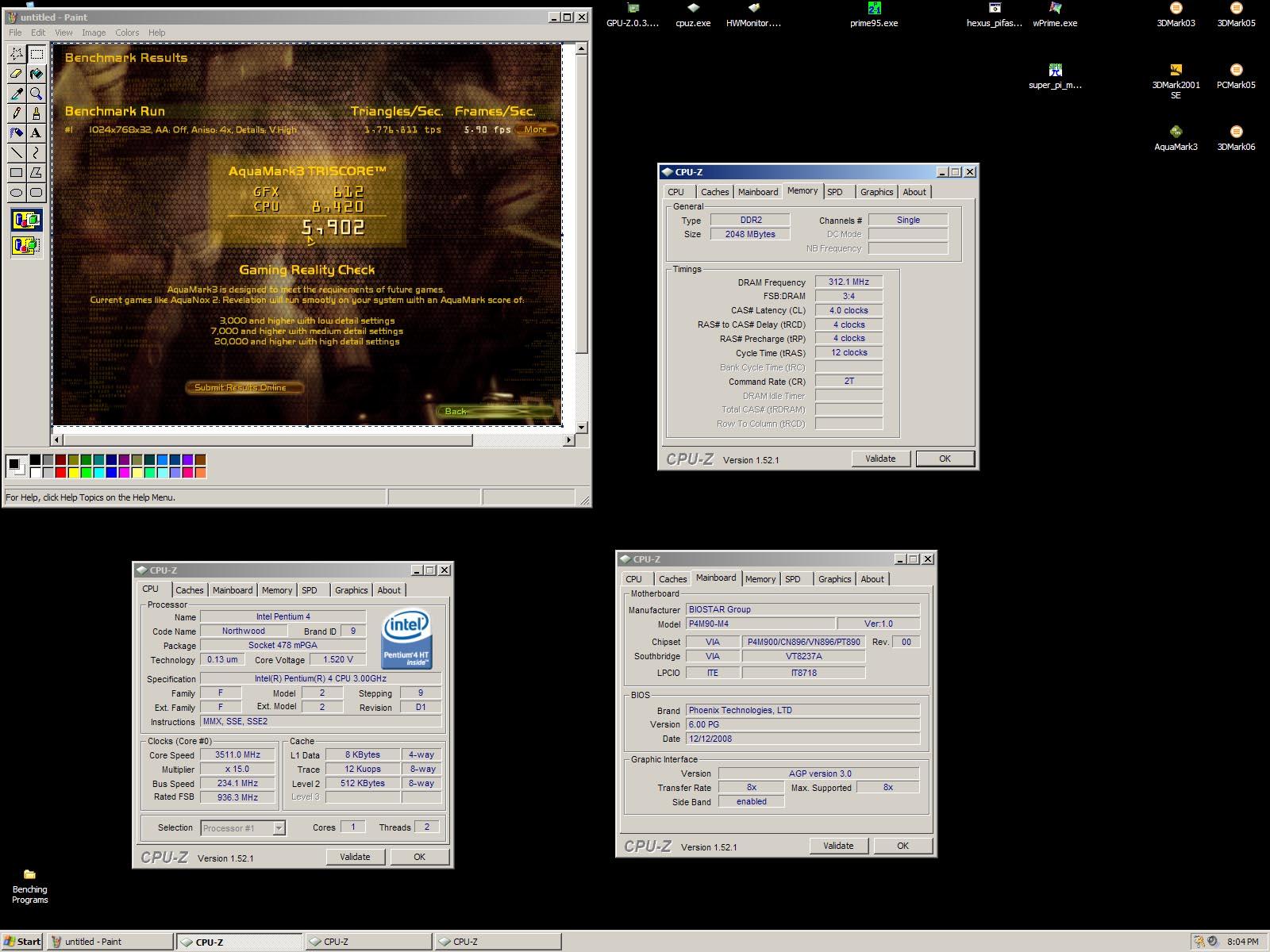Click Validate in CPU-Z CPU window
1270x952 pixels.
[x=355, y=857]
